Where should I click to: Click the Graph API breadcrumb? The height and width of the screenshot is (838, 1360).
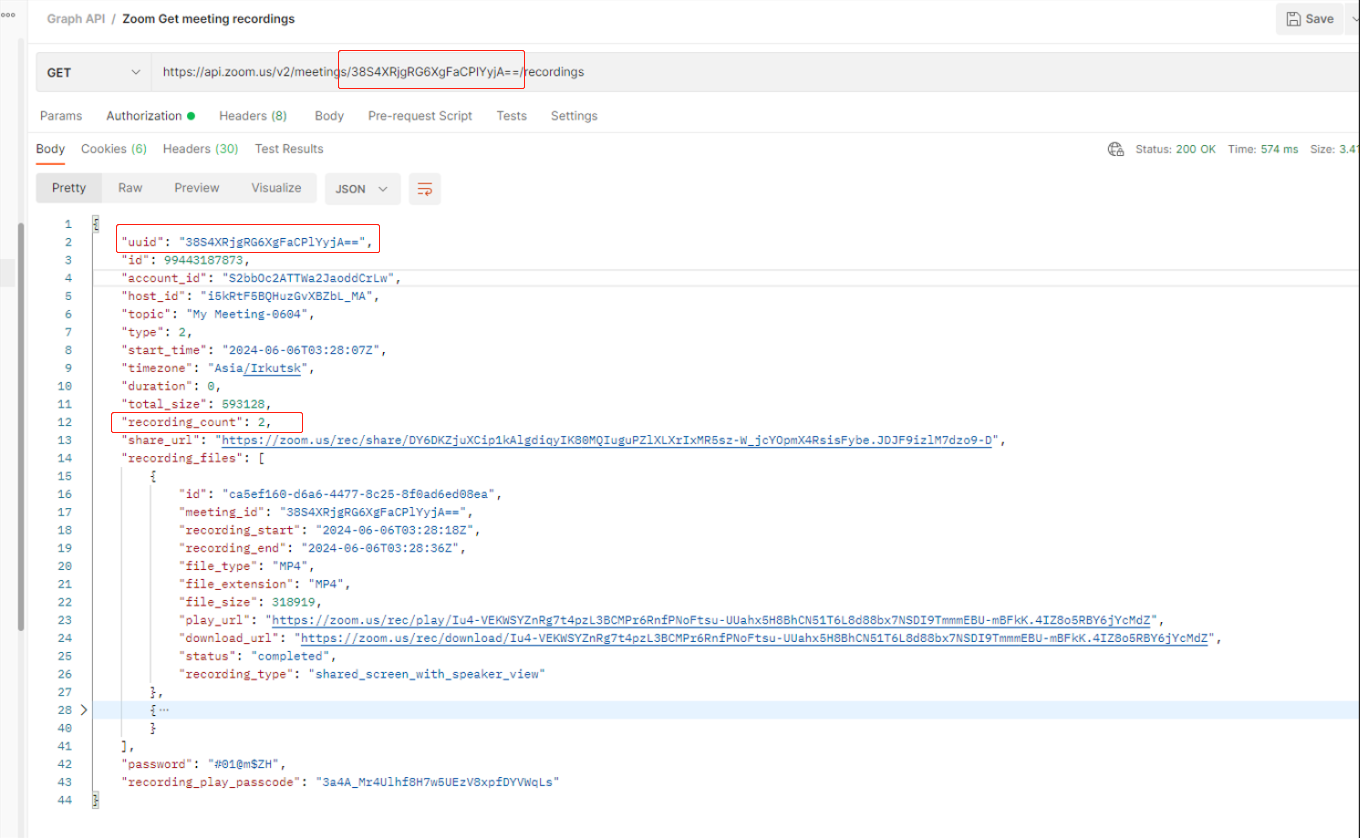click(75, 19)
